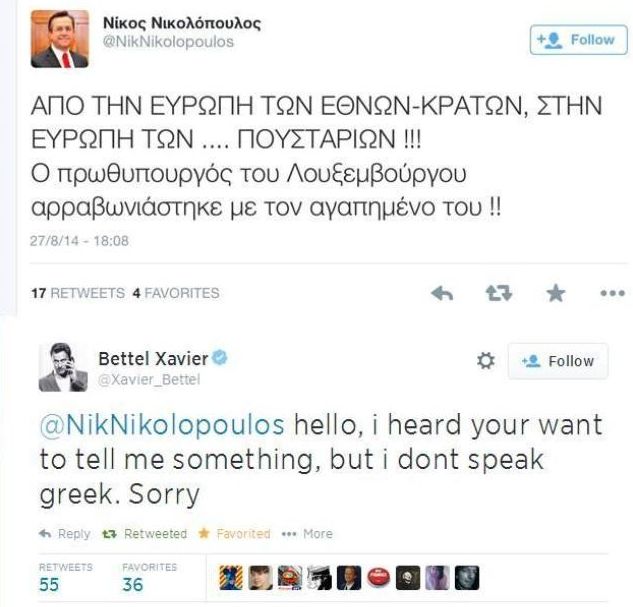
Task: Click the reply arrow icon on Nikolopoulos's tweet
Action: [x=442, y=293]
